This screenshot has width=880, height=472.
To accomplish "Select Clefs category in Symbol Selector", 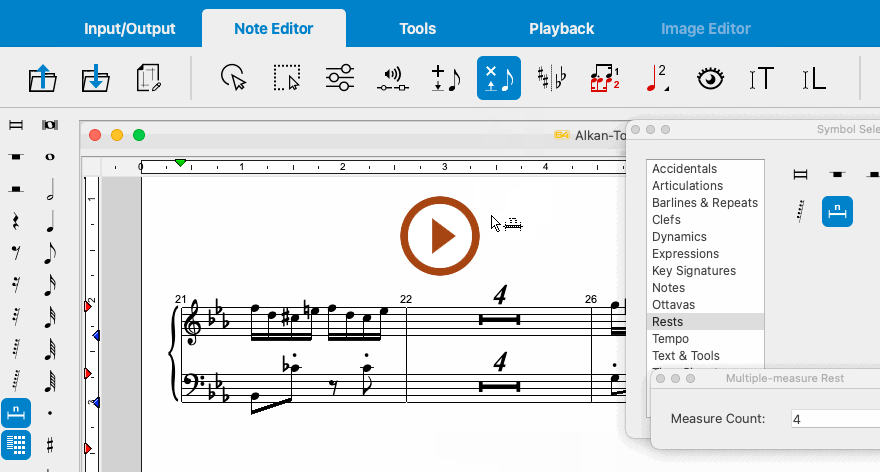I will click(x=666, y=220).
